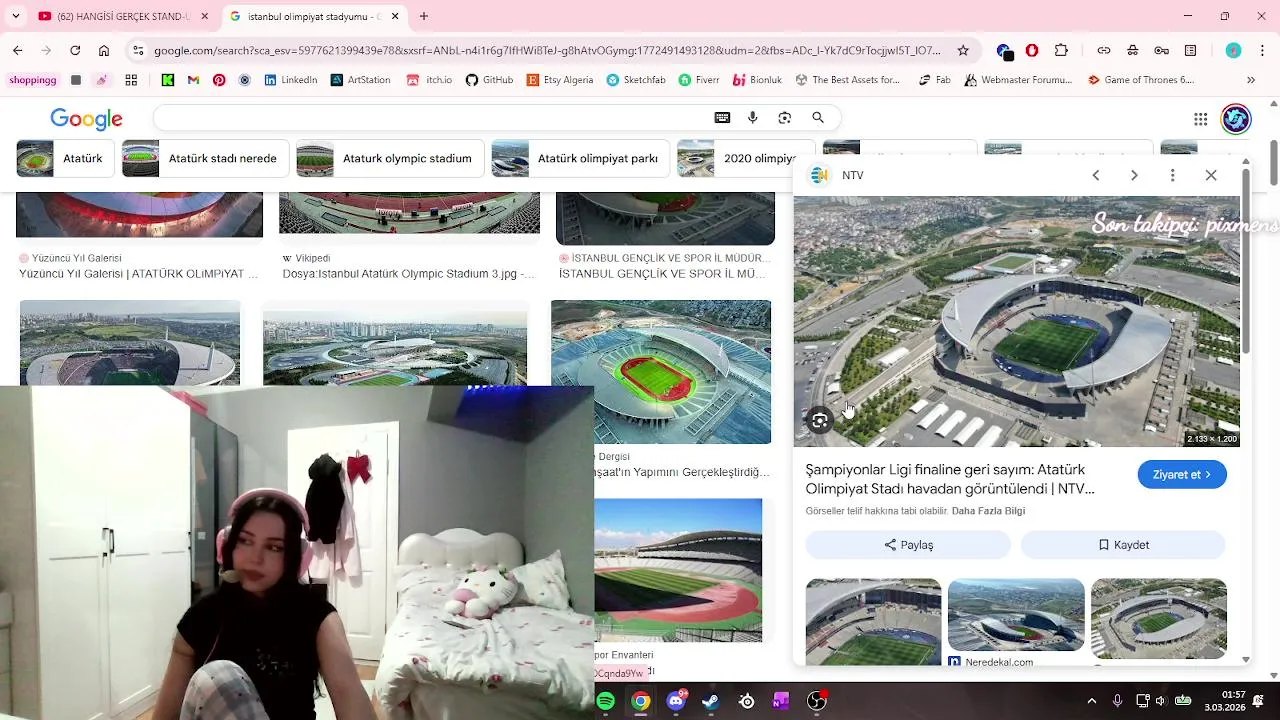Bookmark this page with the star icon

[x=963, y=50]
